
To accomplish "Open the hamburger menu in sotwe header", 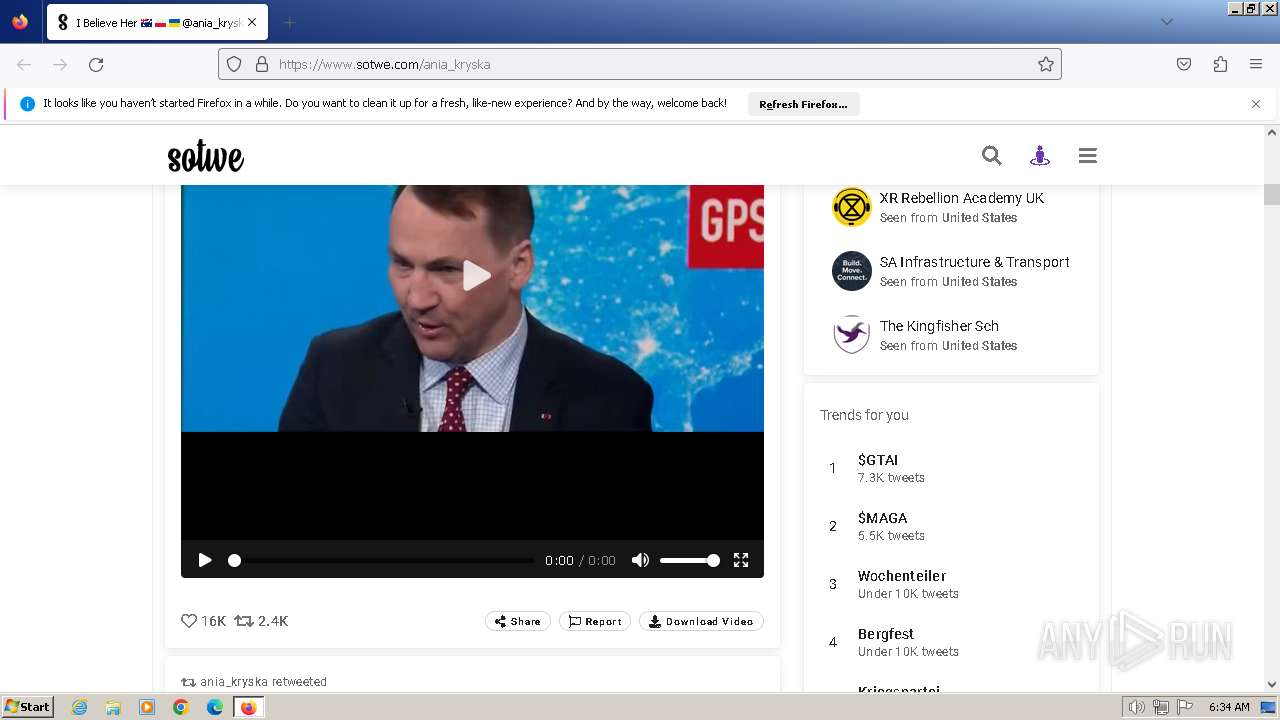I will pos(1088,155).
